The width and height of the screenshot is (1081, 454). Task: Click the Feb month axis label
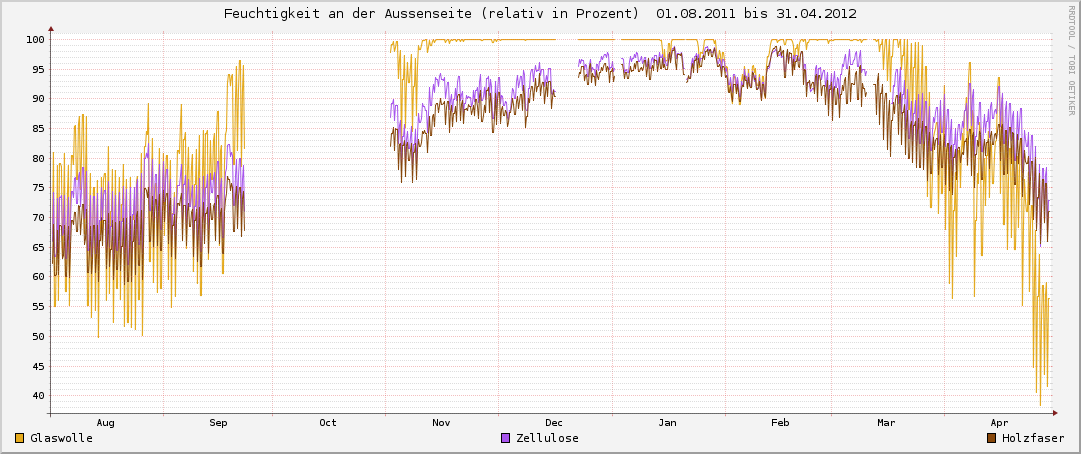tap(780, 422)
